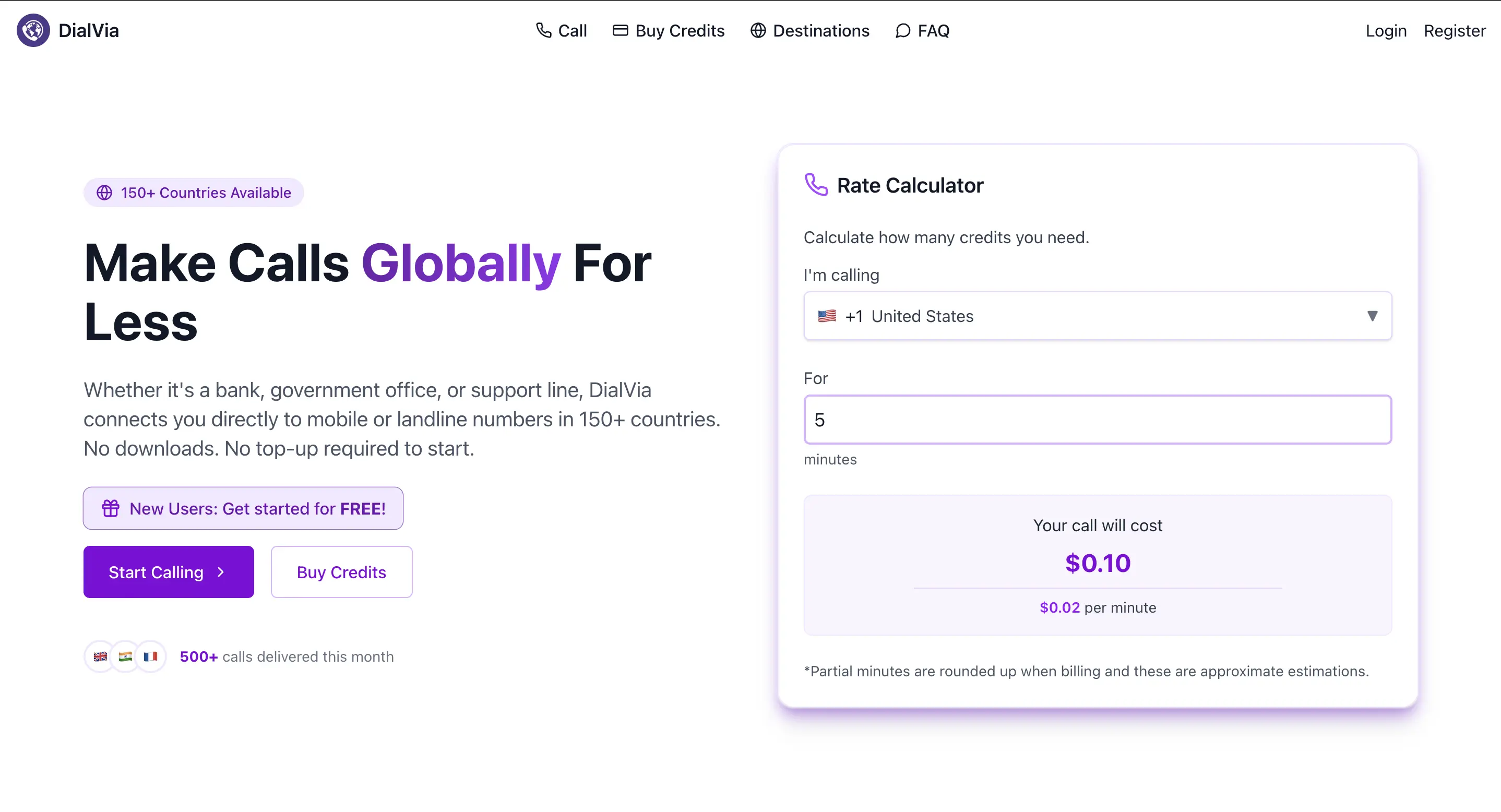Click the Start Calling button
Viewport: 1501px width, 812px height.
click(169, 571)
